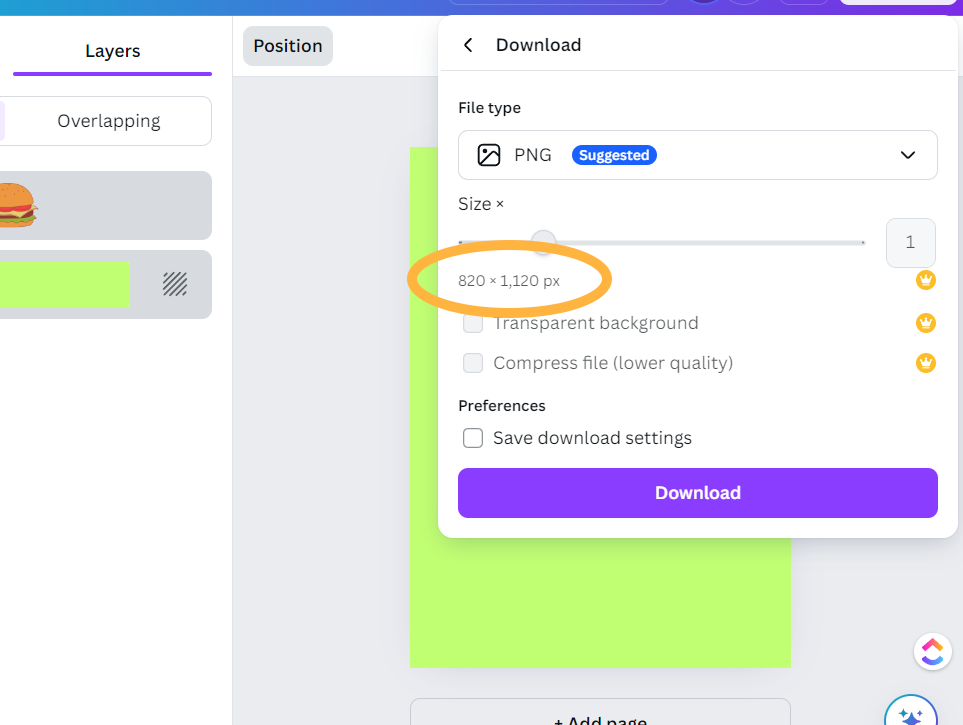Click the back arrow in Download panel

[468, 45]
